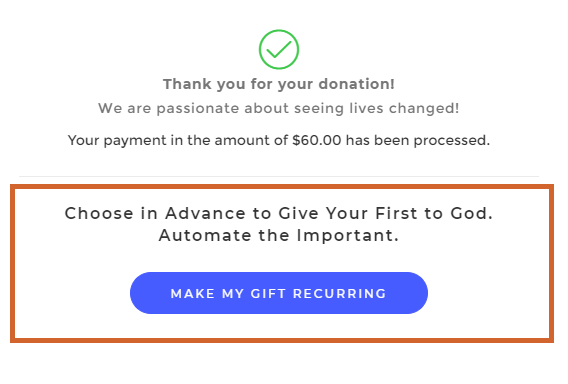Screen dimensions: 568x384
Task: Click the word 'donation!' in the bold heading
Action: point(356,84)
